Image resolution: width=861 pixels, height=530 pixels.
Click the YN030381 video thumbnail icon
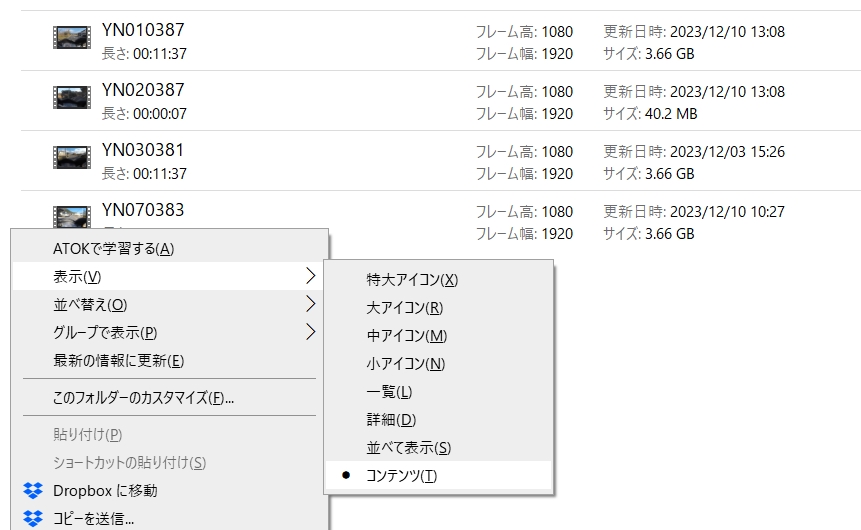coord(72,158)
